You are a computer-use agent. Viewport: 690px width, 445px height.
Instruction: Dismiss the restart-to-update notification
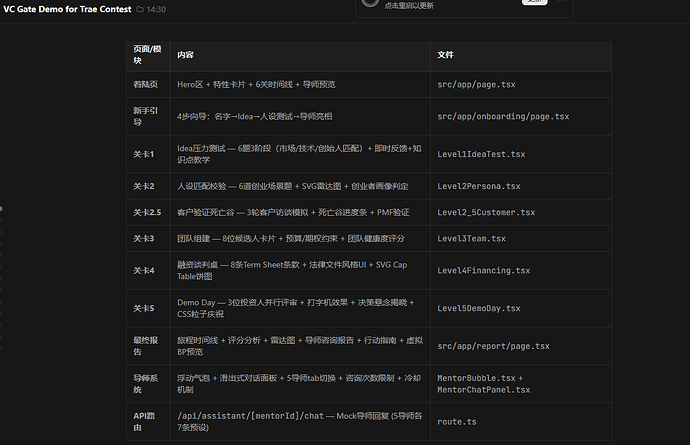(561, 1)
